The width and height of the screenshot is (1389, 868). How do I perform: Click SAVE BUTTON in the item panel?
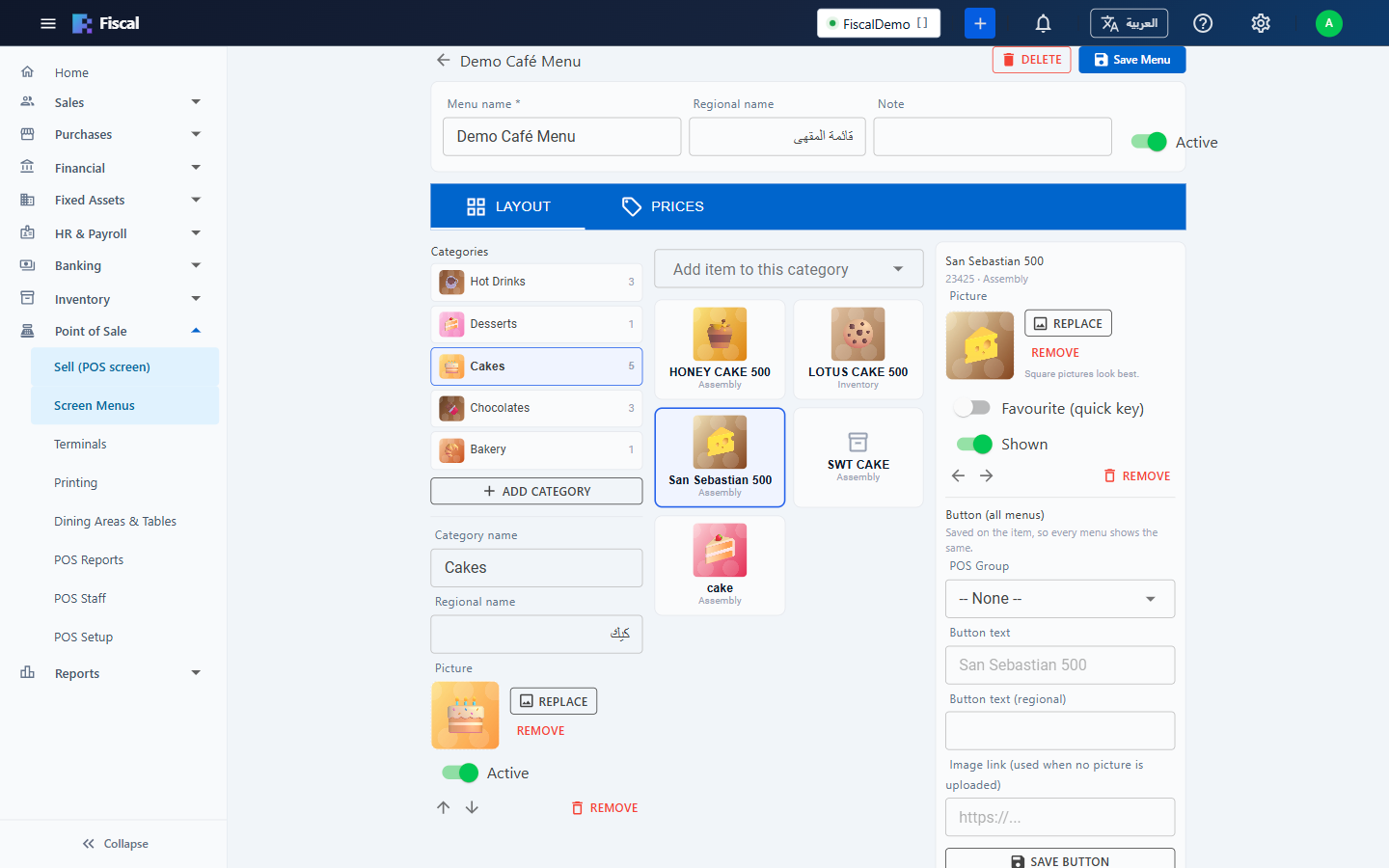[x=1060, y=860]
